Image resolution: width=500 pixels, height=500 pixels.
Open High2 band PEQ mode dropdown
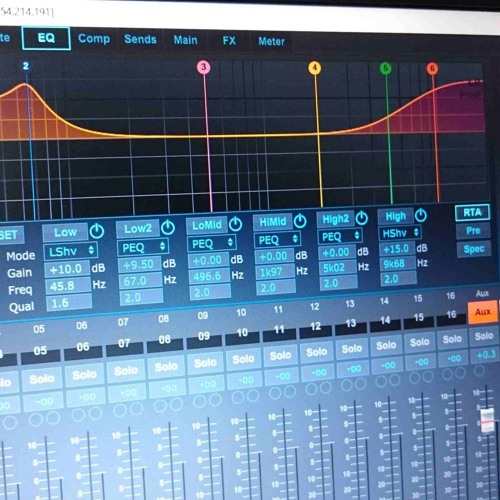[x=340, y=236]
